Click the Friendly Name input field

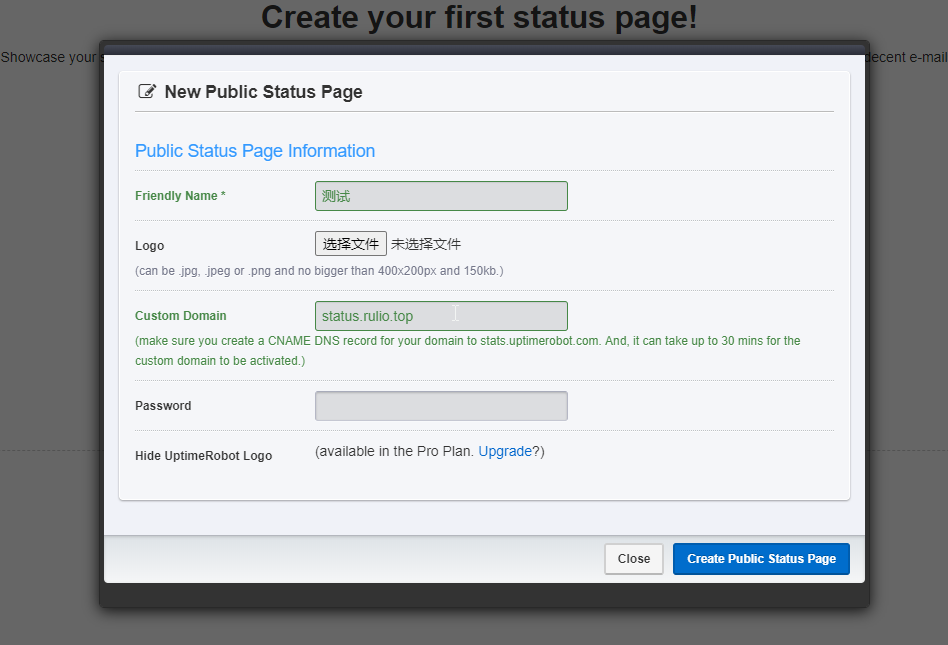[441, 196]
